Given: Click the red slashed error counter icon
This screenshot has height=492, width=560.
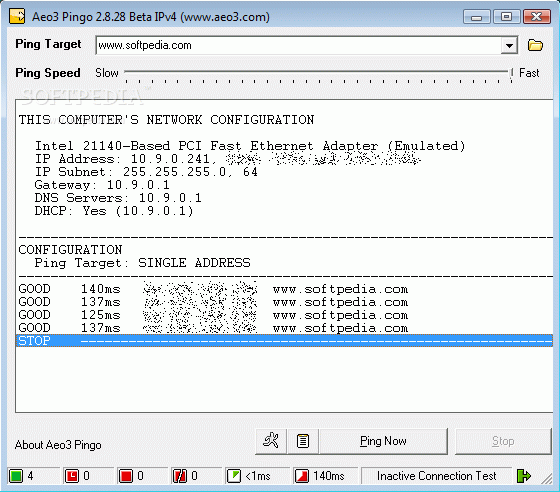Looking at the screenshot, I should 180,476.
